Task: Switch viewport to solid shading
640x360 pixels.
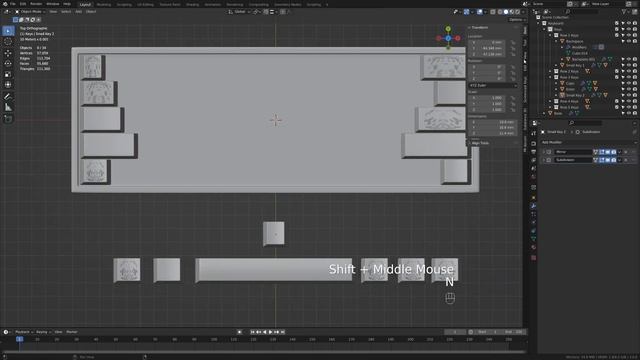Action: point(506,12)
